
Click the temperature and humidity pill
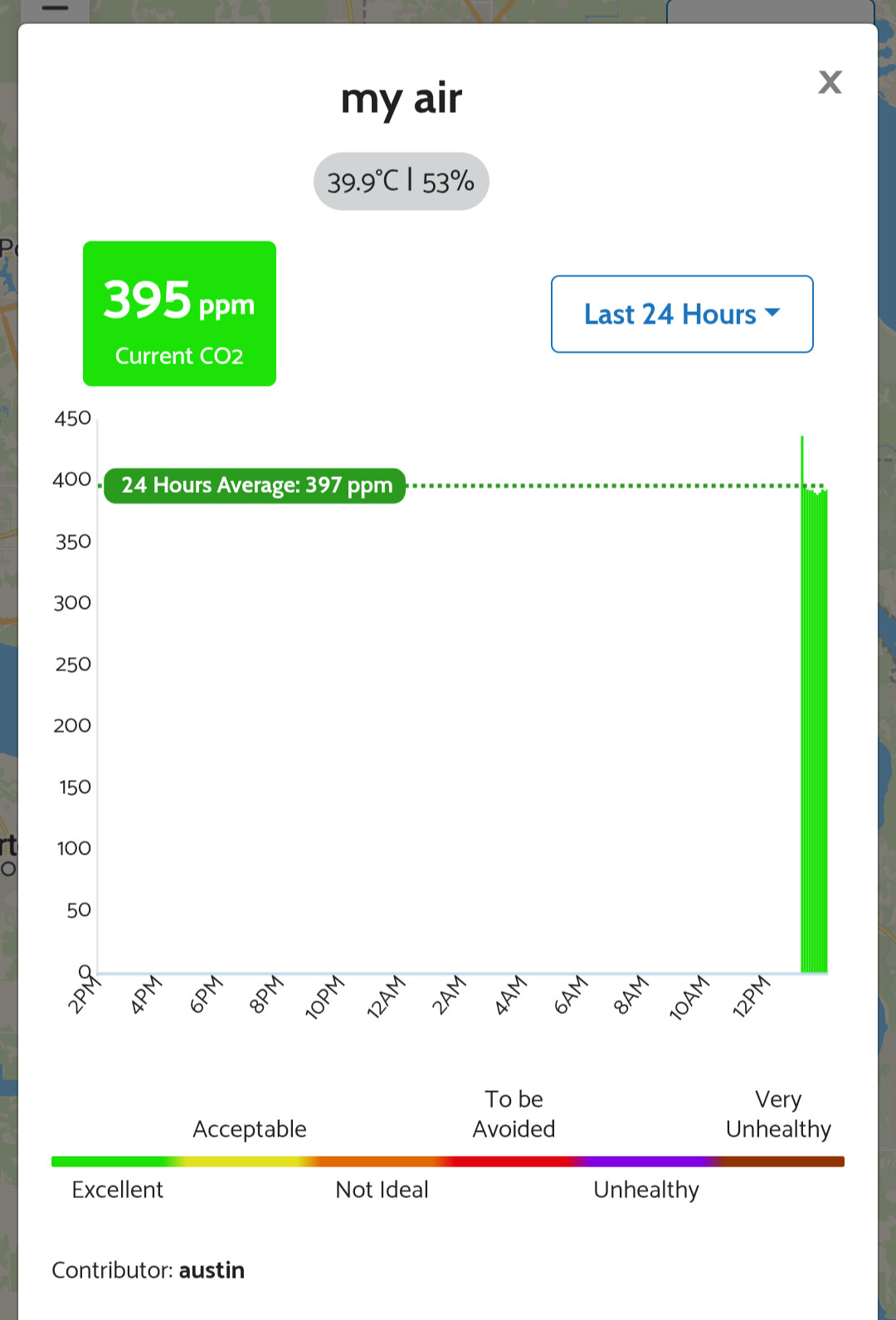401,181
